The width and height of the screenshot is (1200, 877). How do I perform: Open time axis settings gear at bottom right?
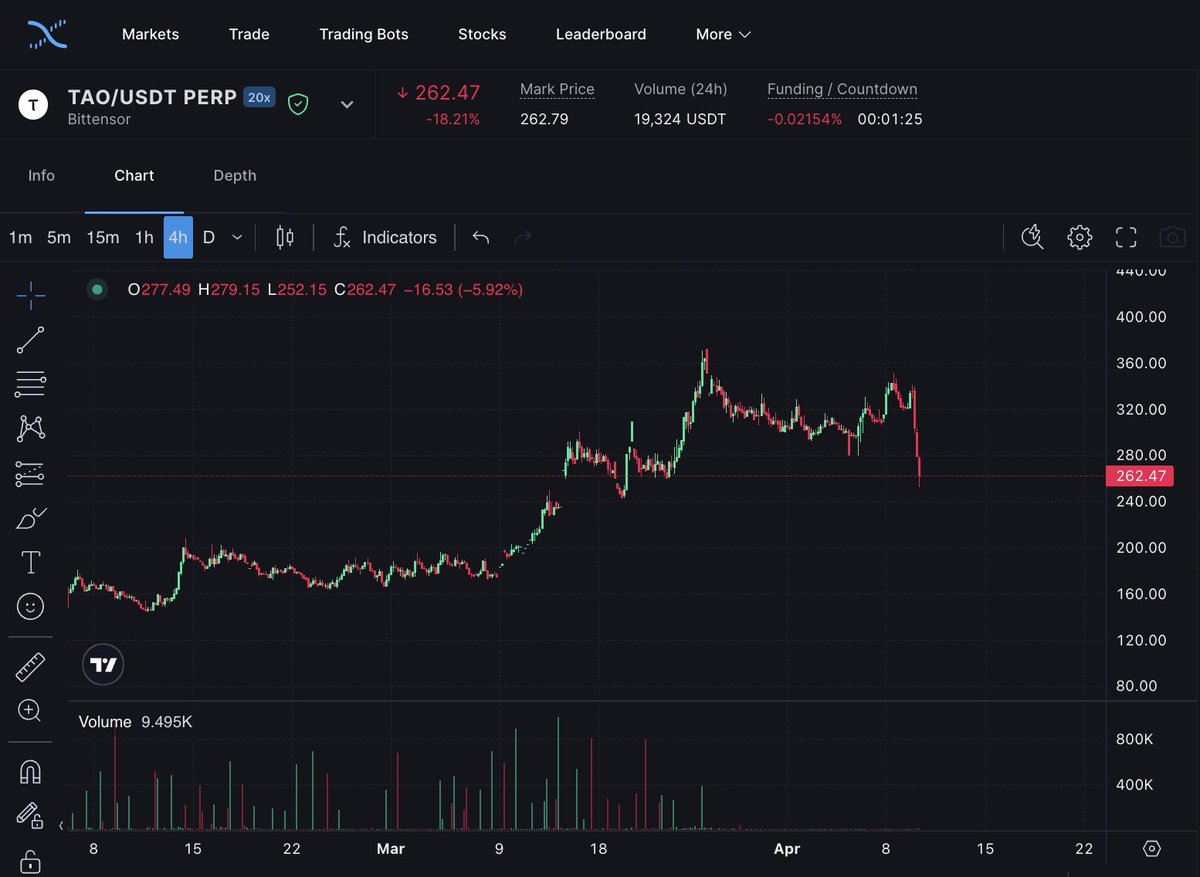tap(1152, 849)
